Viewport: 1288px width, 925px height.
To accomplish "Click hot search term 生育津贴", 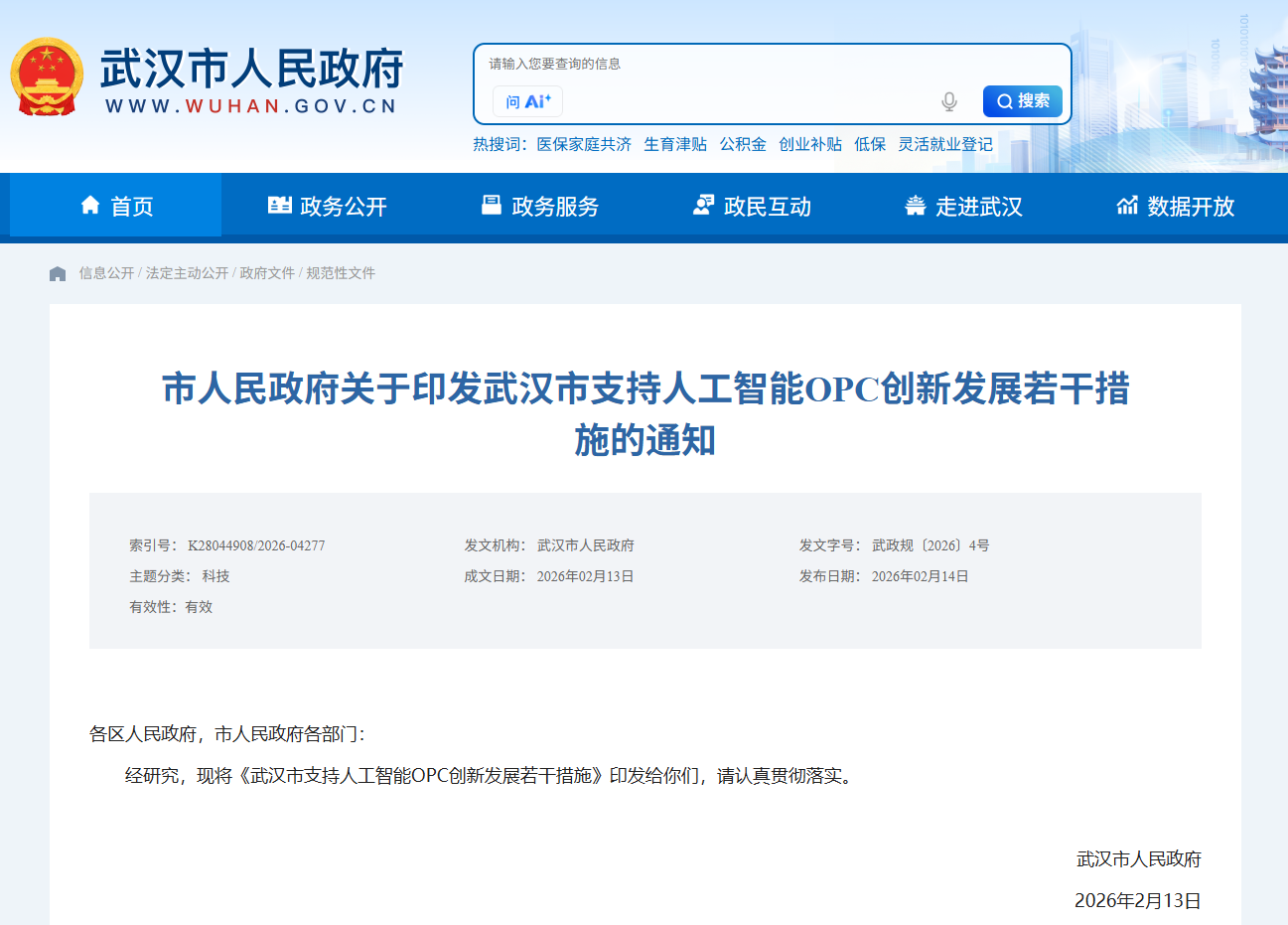I will tap(675, 144).
